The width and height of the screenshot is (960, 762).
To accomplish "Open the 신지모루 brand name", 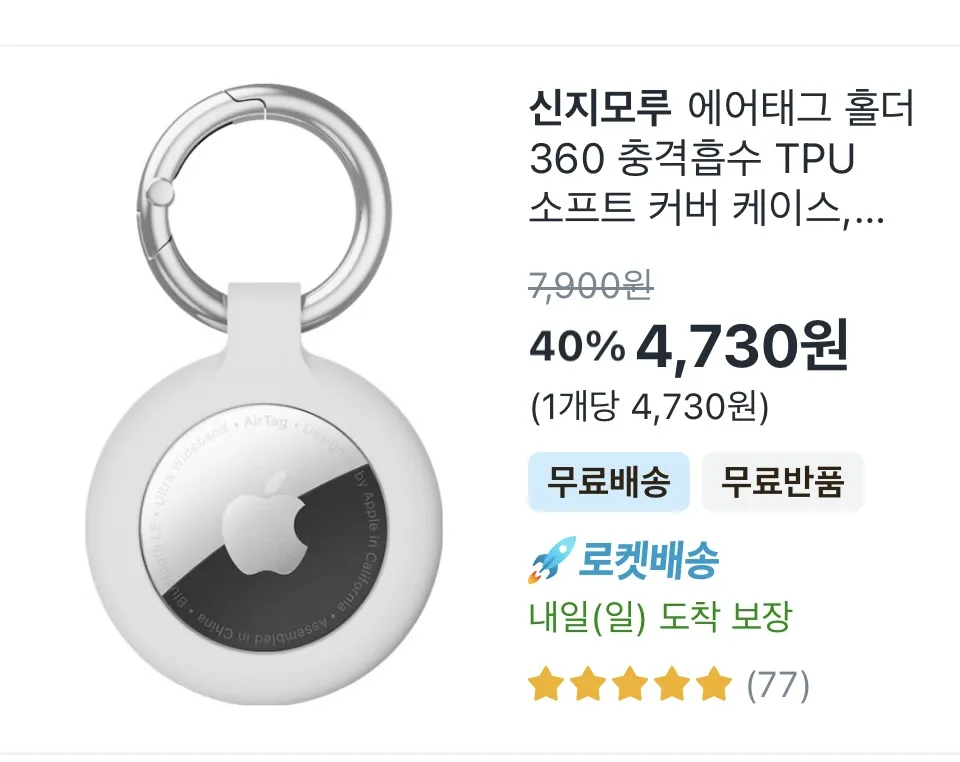I will (601, 108).
